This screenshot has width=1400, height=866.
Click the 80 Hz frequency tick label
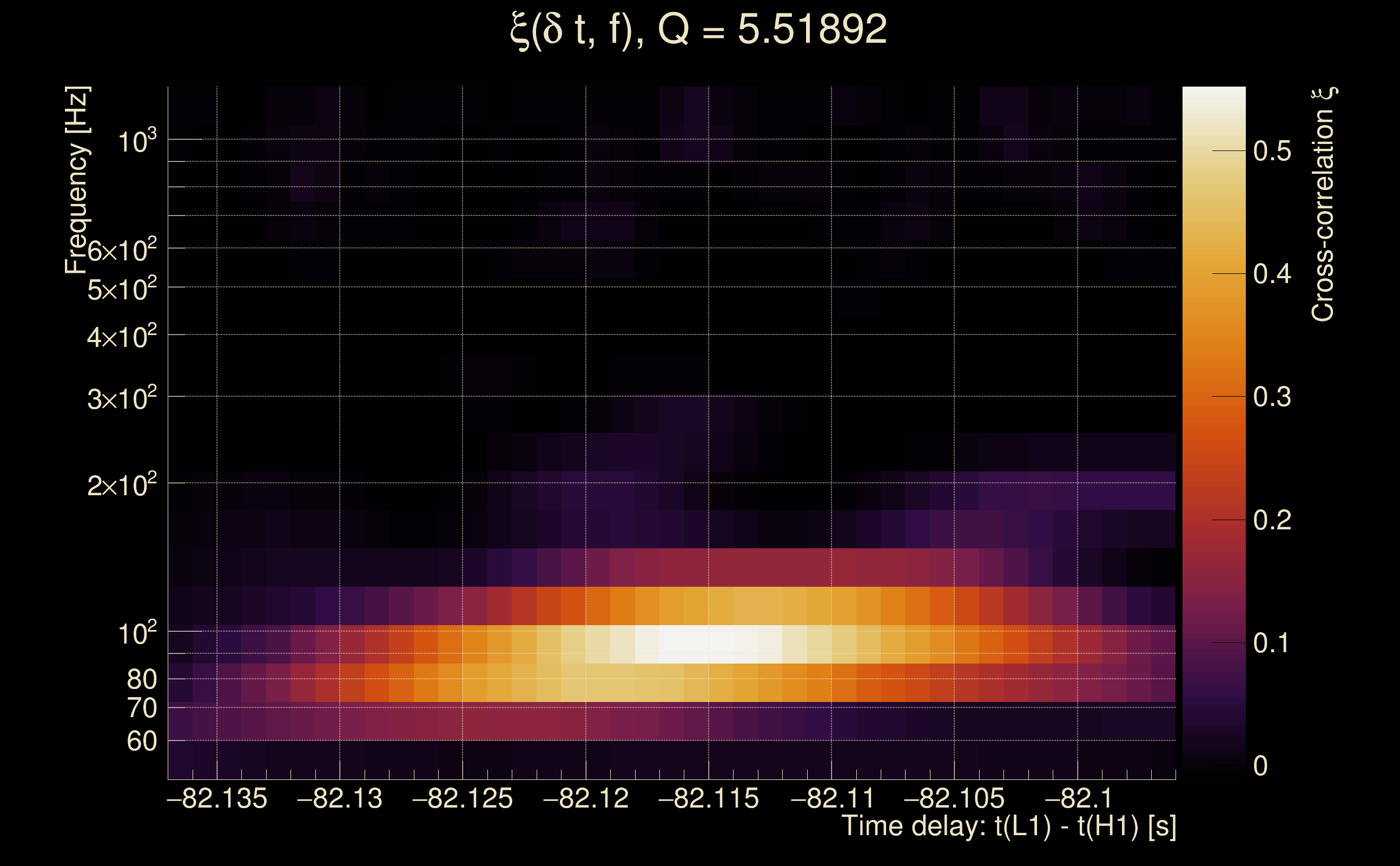point(141,679)
